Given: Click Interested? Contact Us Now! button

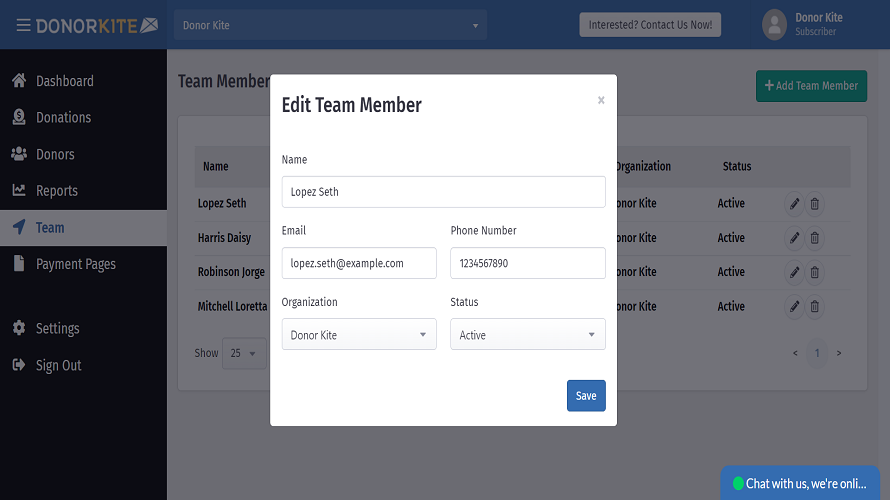Looking at the screenshot, I should click(650, 25).
